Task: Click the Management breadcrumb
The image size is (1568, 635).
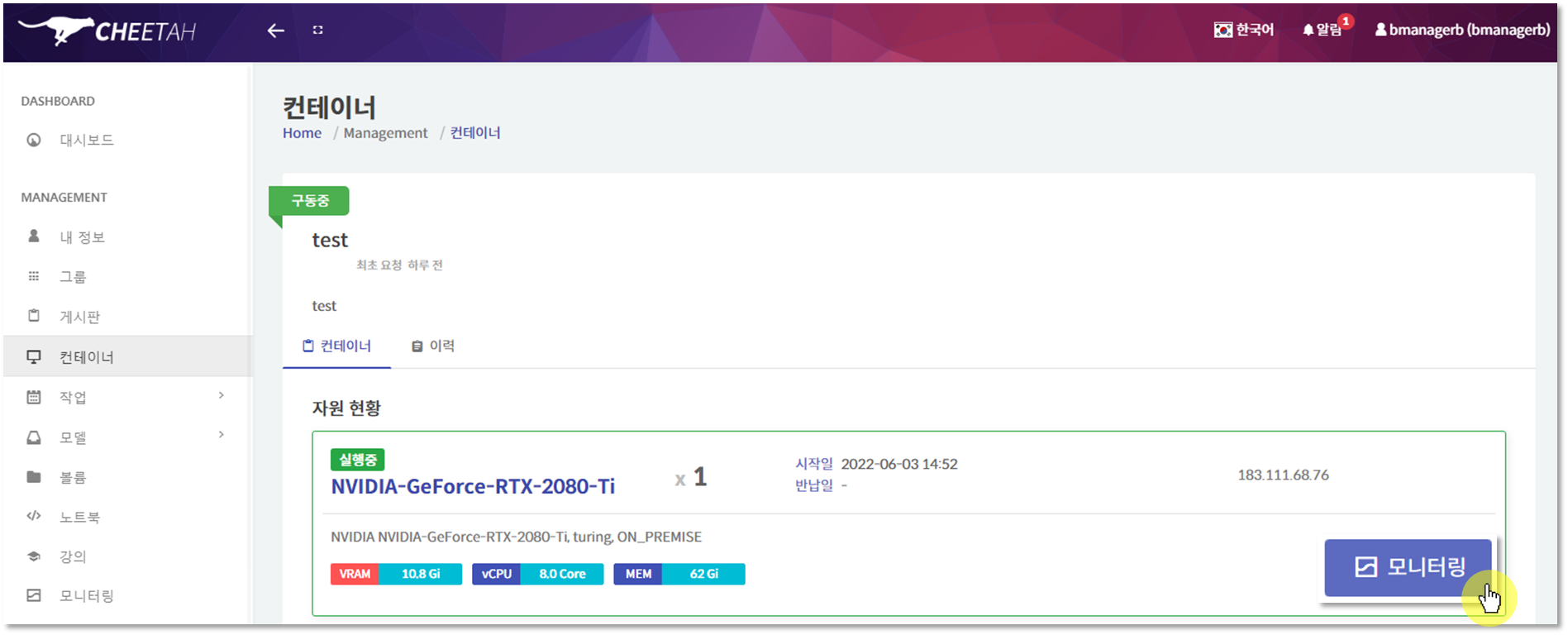Action: (385, 133)
